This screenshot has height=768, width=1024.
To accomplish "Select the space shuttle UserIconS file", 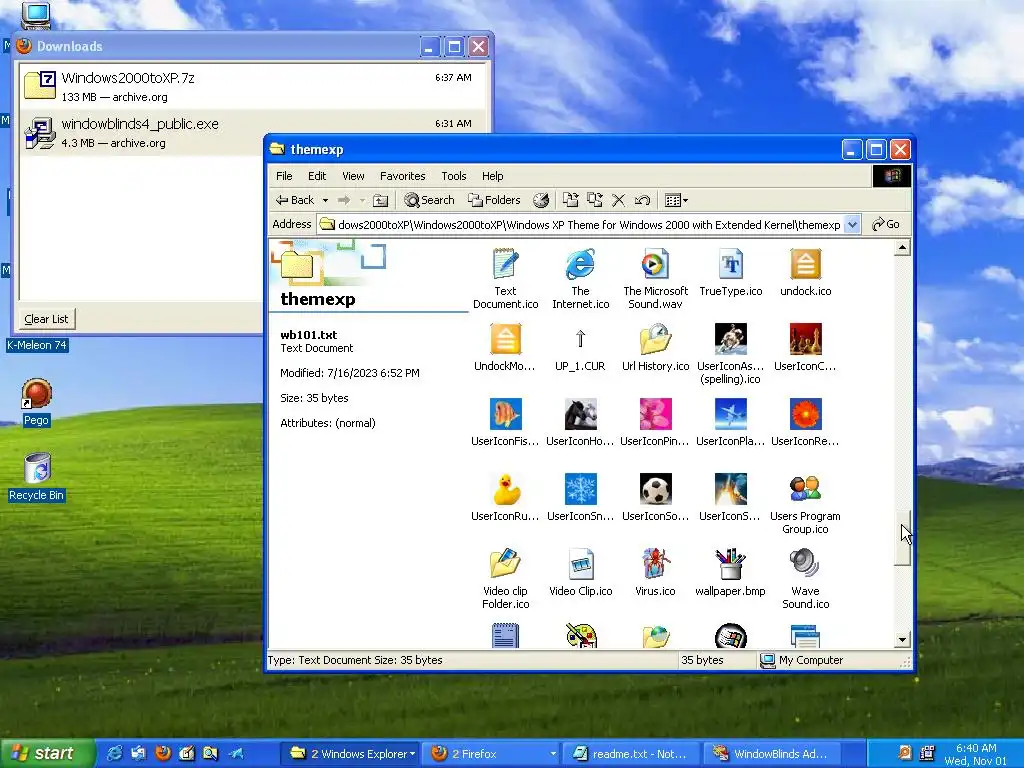I will 731,497.
